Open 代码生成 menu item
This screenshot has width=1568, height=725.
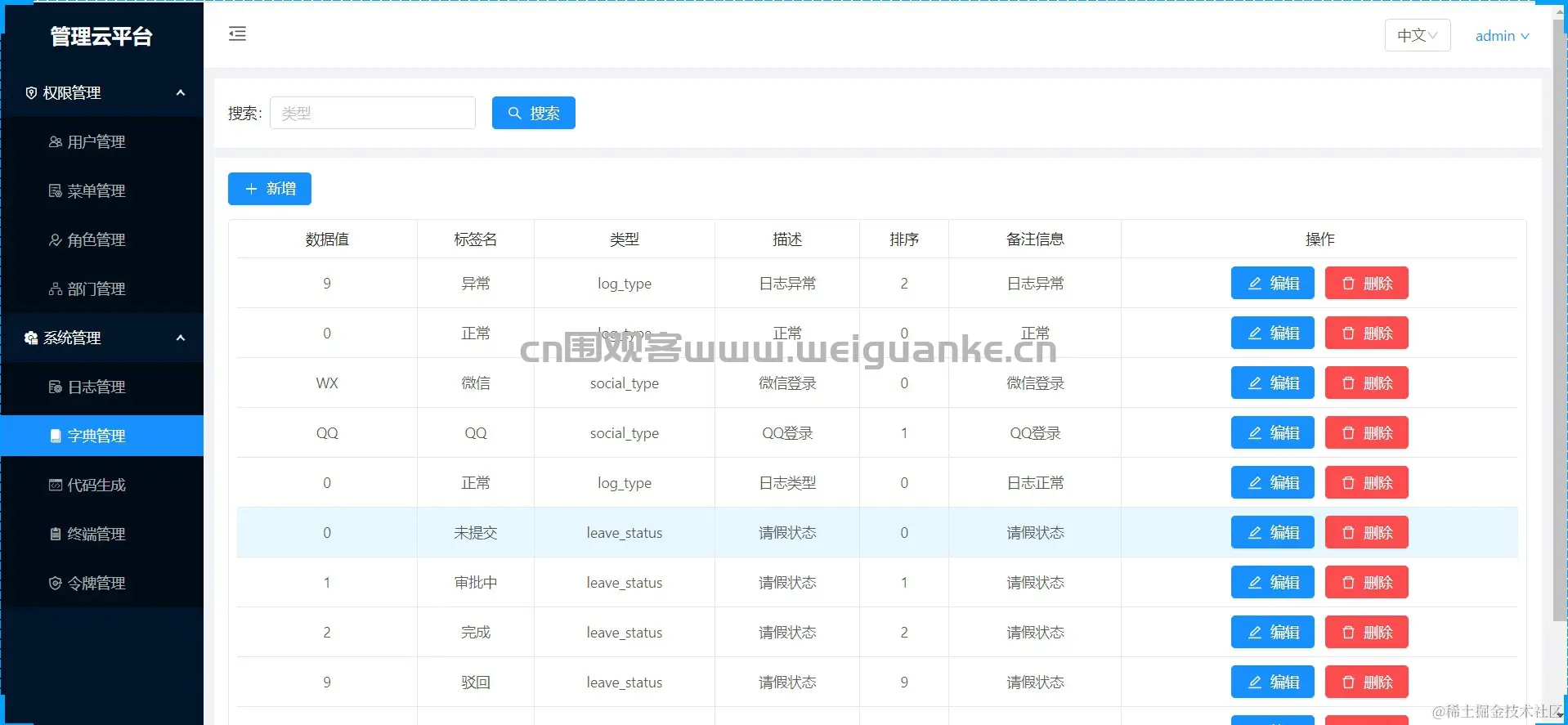[101, 485]
